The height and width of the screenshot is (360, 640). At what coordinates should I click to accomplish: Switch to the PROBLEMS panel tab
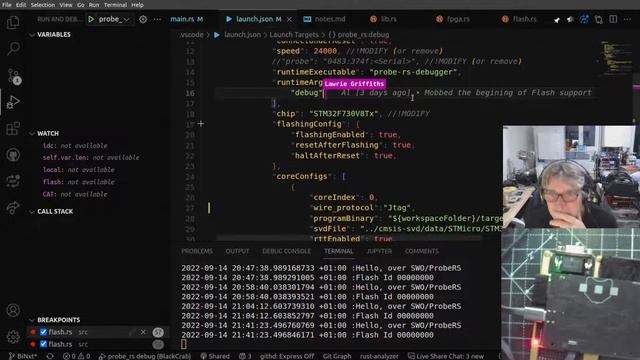(x=197, y=251)
